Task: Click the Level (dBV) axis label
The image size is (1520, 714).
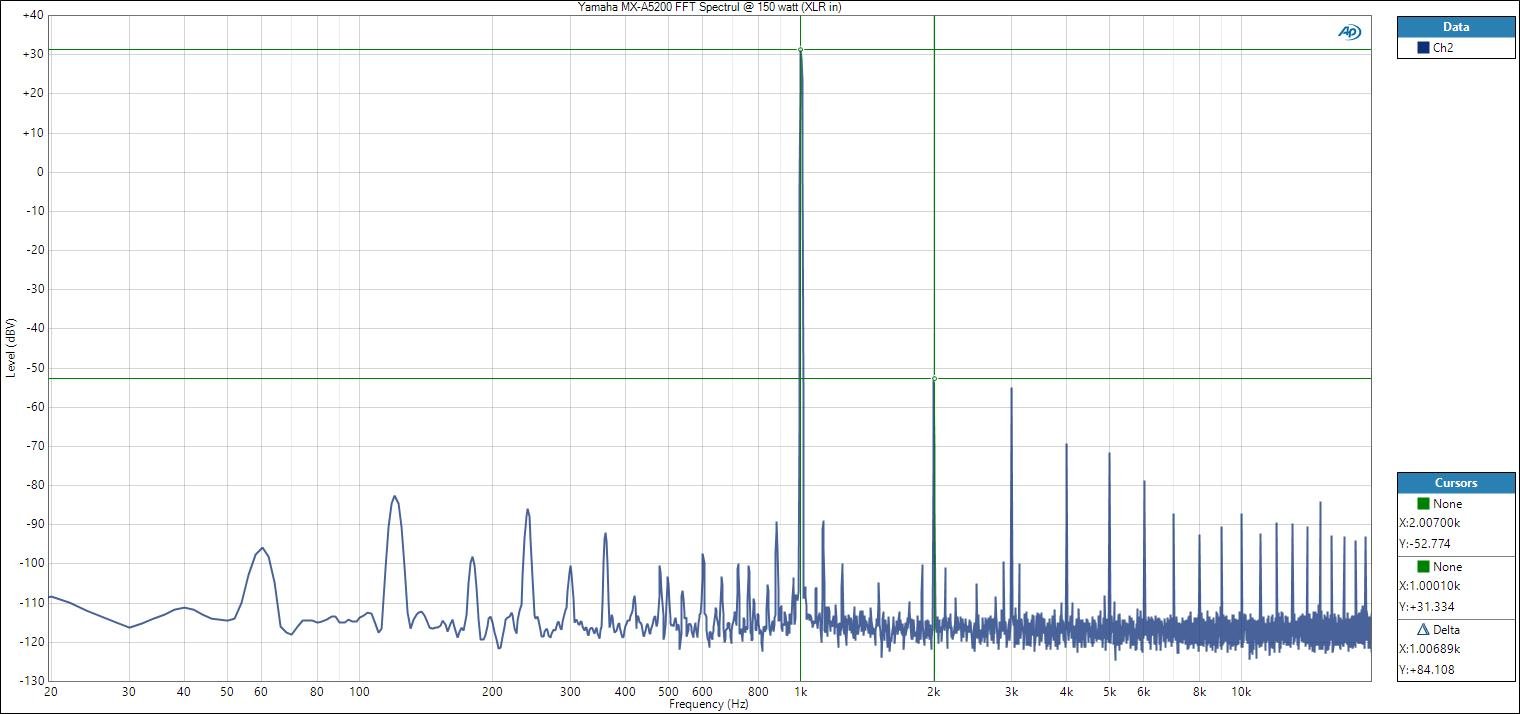Action: (x=10, y=347)
